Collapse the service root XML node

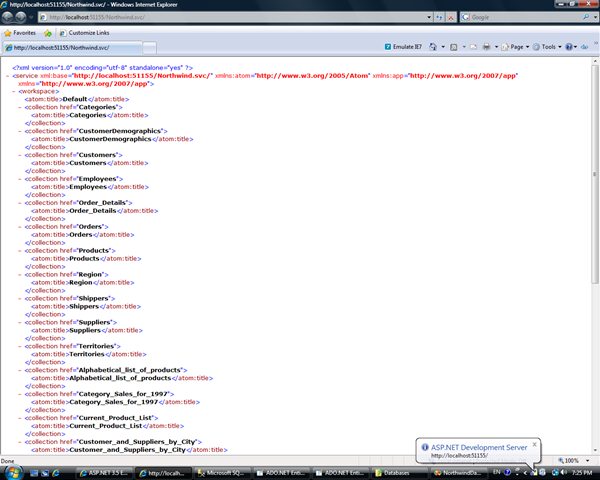point(8,76)
